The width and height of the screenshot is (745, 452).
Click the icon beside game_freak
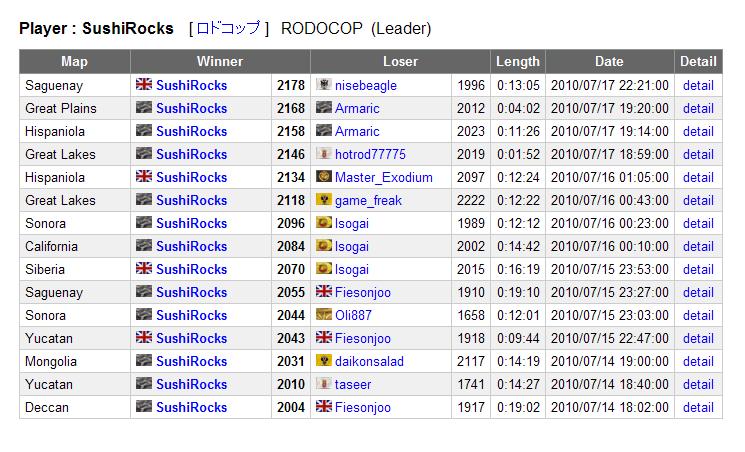[323, 200]
